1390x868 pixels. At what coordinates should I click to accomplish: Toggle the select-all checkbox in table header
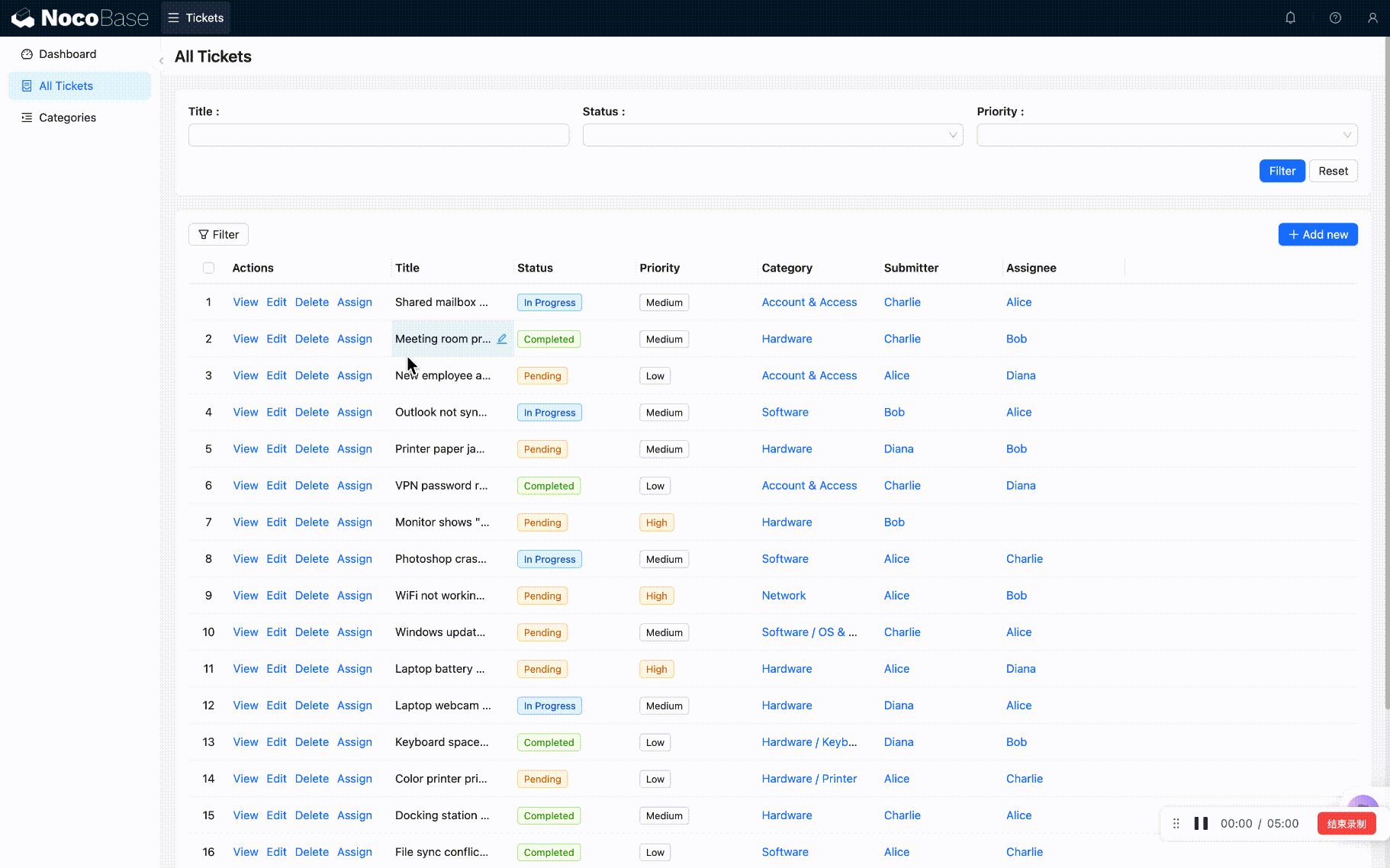[209, 268]
